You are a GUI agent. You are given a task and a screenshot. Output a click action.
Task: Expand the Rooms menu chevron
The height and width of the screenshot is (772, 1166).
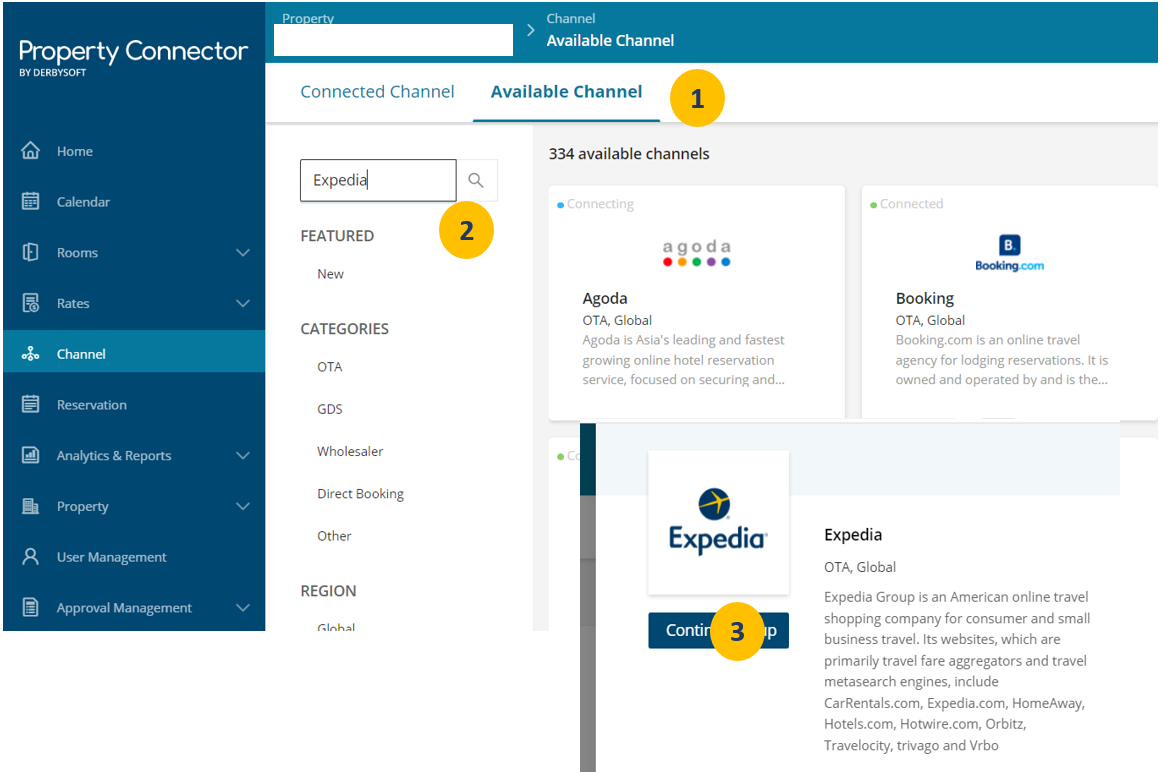pyautogui.click(x=242, y=253)
